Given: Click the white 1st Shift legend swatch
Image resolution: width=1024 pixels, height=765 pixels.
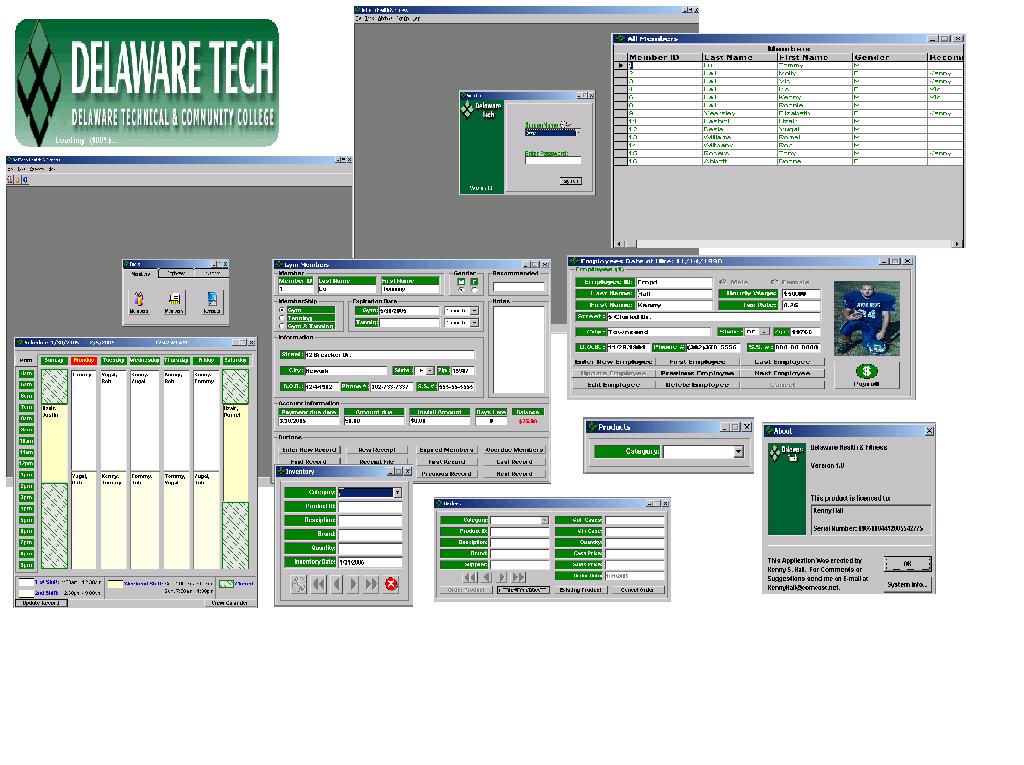Looking at the screenshot, I should coord(26,583).
